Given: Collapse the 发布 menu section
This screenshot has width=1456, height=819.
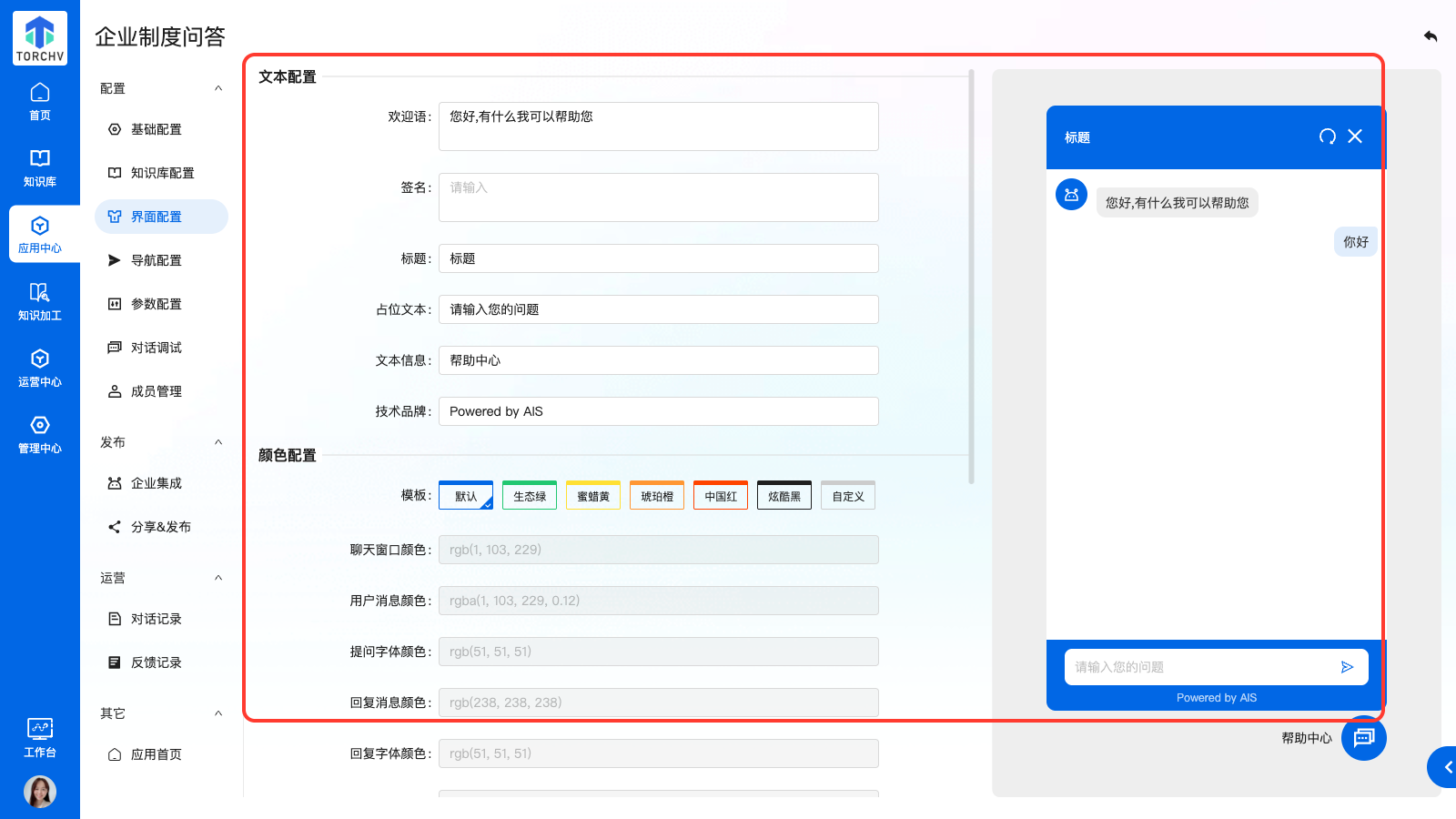Looking at the screenshot, I should tap(218, 442).
